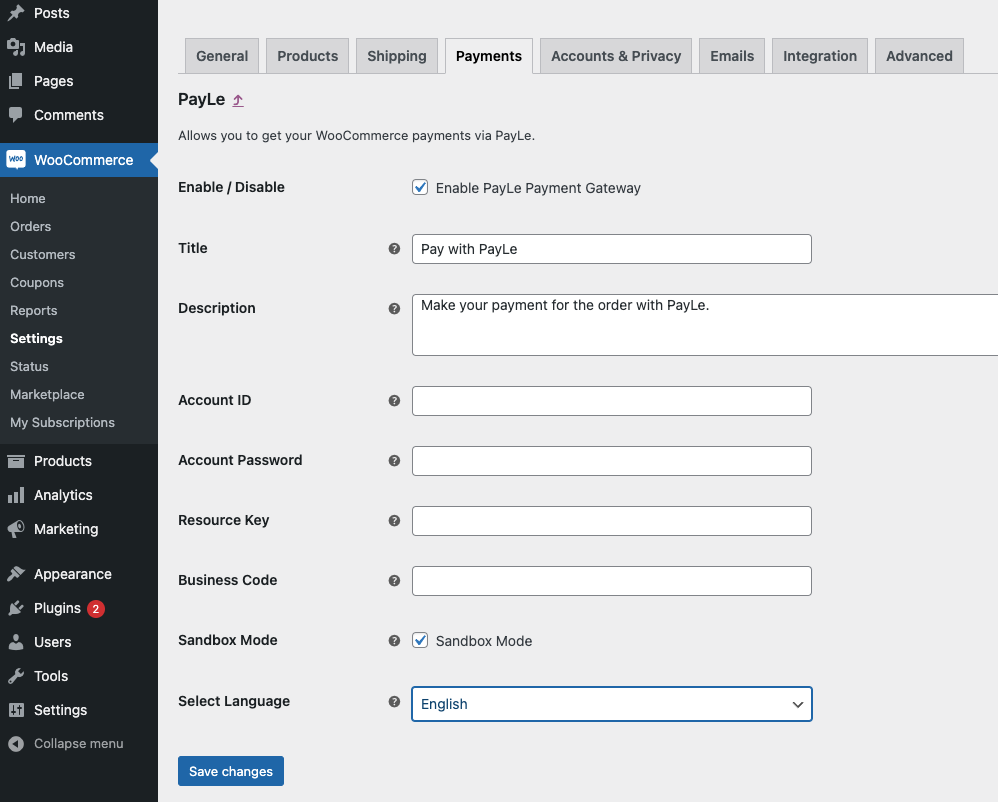Click the Collapse menu arrow icon
This screenshot has width=998, height=802.
click(x=16, y=743)
